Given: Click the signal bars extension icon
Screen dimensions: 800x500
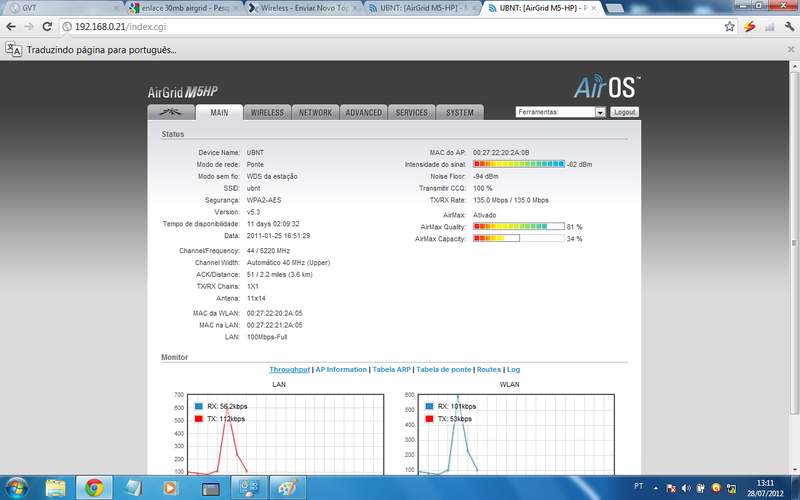Looking at the screenshot, I should coord(769,27).
